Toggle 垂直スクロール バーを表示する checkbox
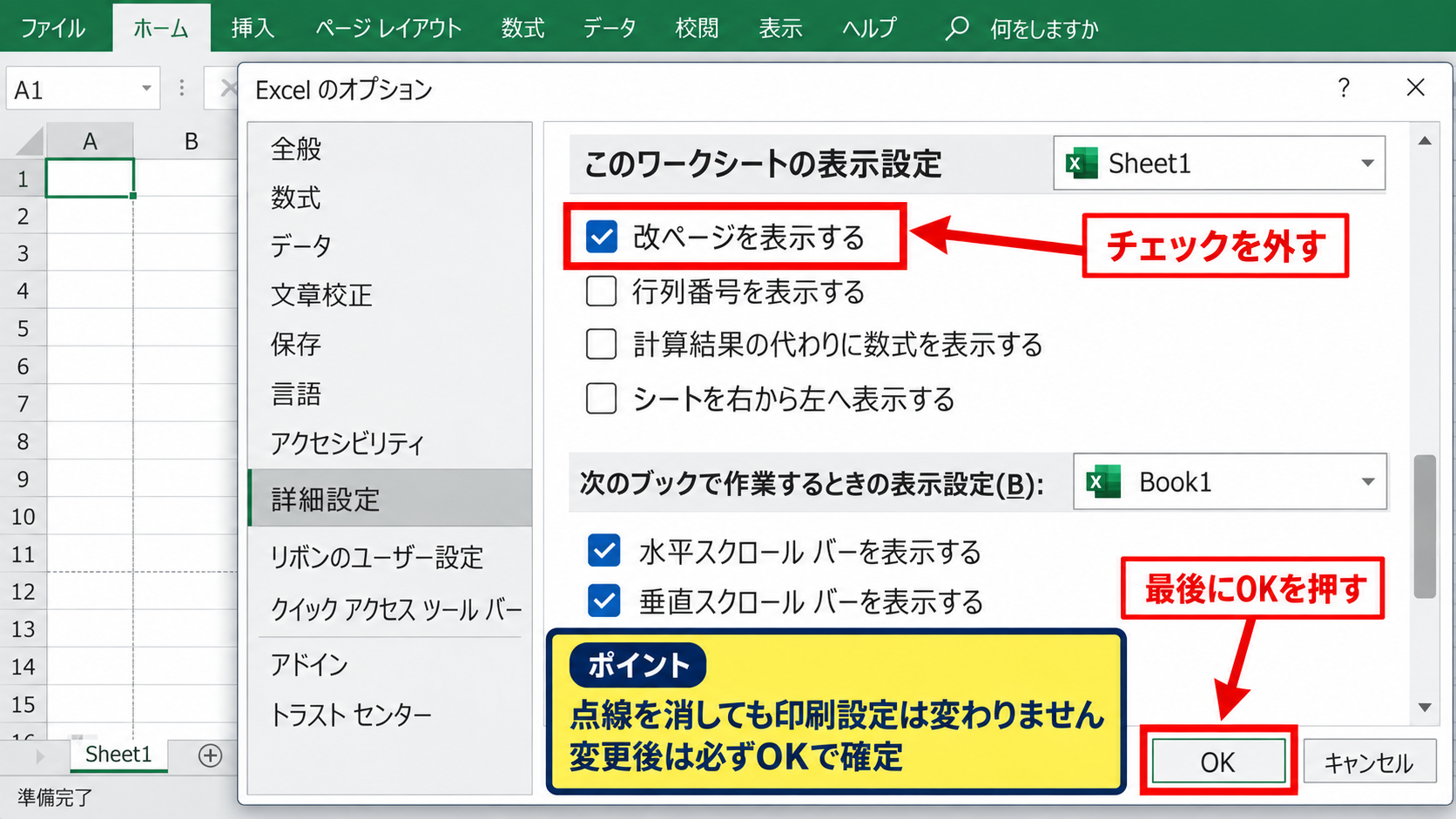The image size is (1456, 819). coord(604,601)
